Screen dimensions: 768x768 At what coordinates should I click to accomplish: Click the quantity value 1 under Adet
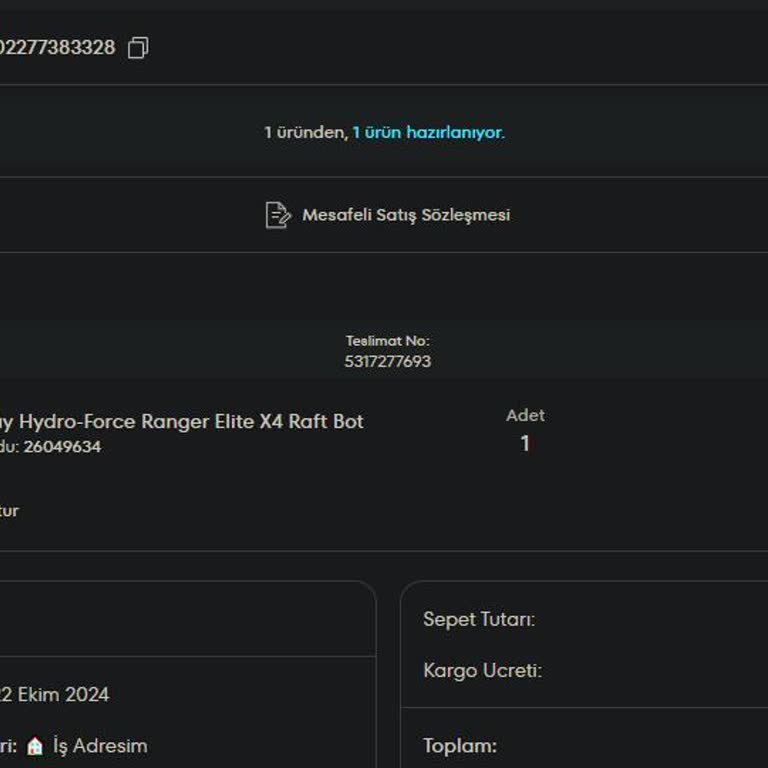tap(525, 444)
